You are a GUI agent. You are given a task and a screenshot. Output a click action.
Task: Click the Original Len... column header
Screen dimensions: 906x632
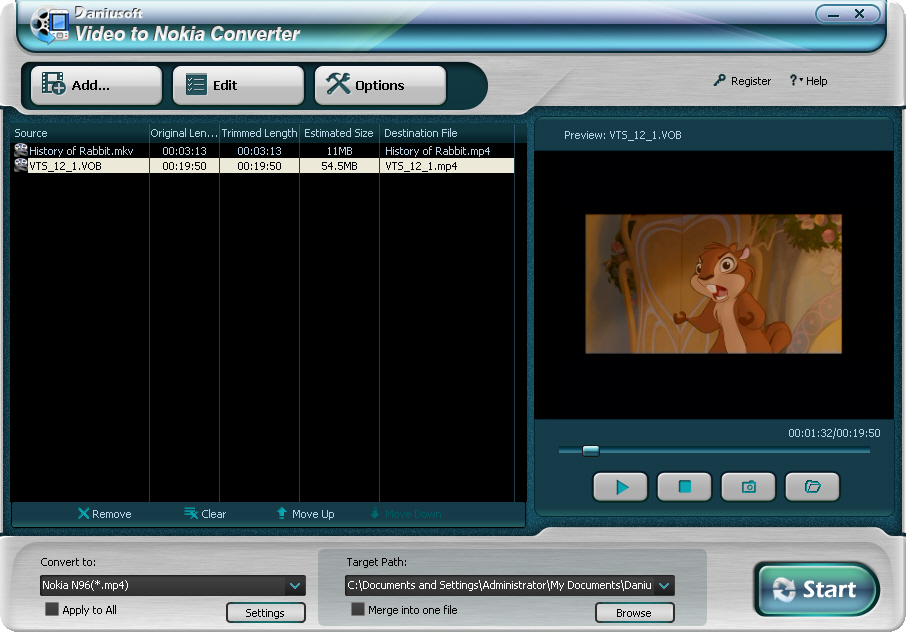184,133
